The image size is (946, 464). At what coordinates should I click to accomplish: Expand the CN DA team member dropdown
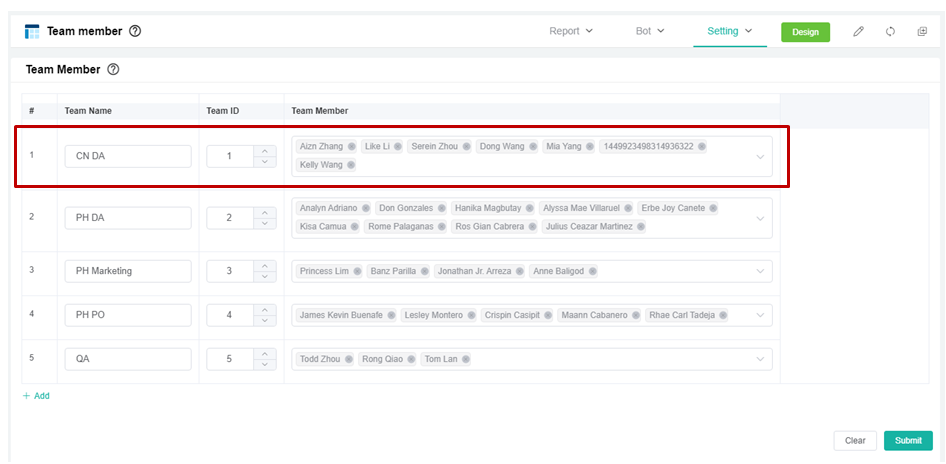(760, 157)
